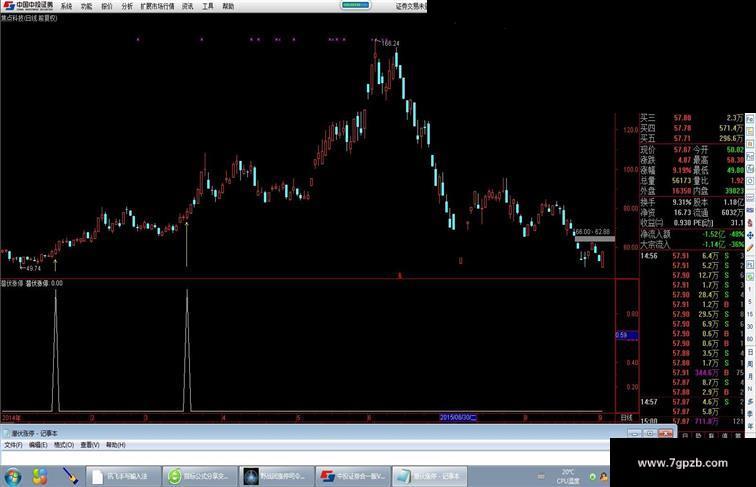The image size is (756, 487).
Task: Click the gray 68.00-62.88 gap bar
Action: click(x=594, y=239)
